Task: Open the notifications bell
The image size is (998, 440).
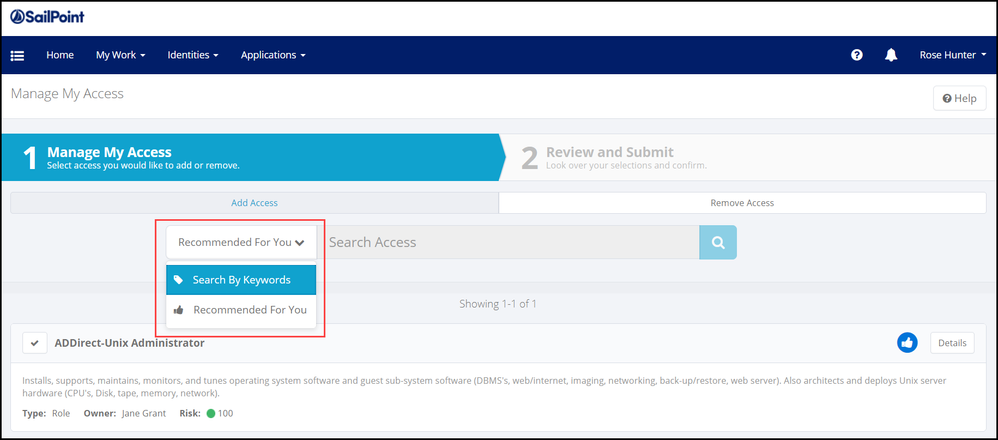Action: 891,55
